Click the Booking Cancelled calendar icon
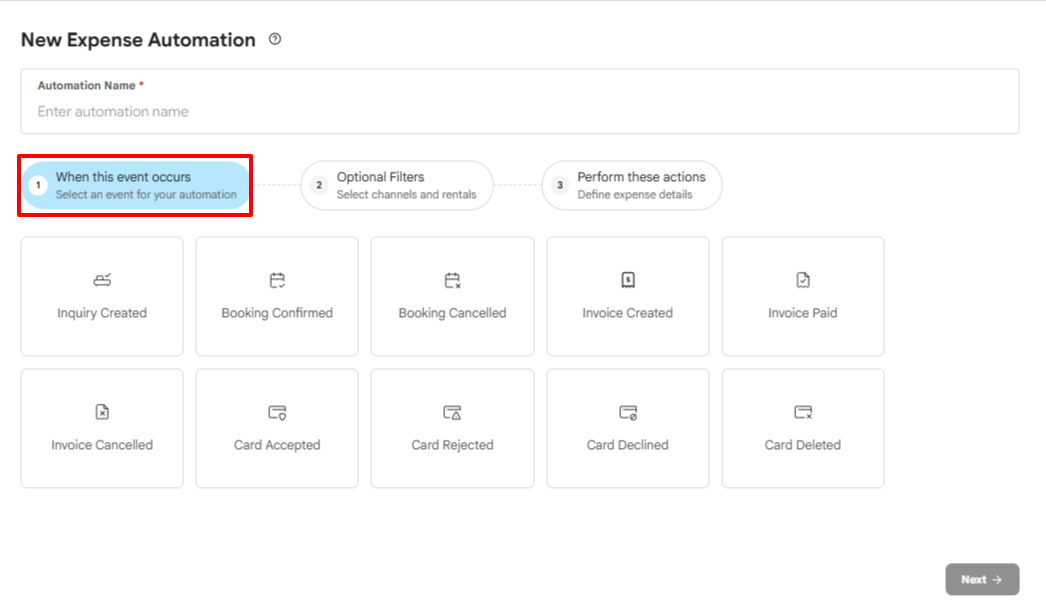Viewport: 1046px width, 608px height. tap(452, 280)
